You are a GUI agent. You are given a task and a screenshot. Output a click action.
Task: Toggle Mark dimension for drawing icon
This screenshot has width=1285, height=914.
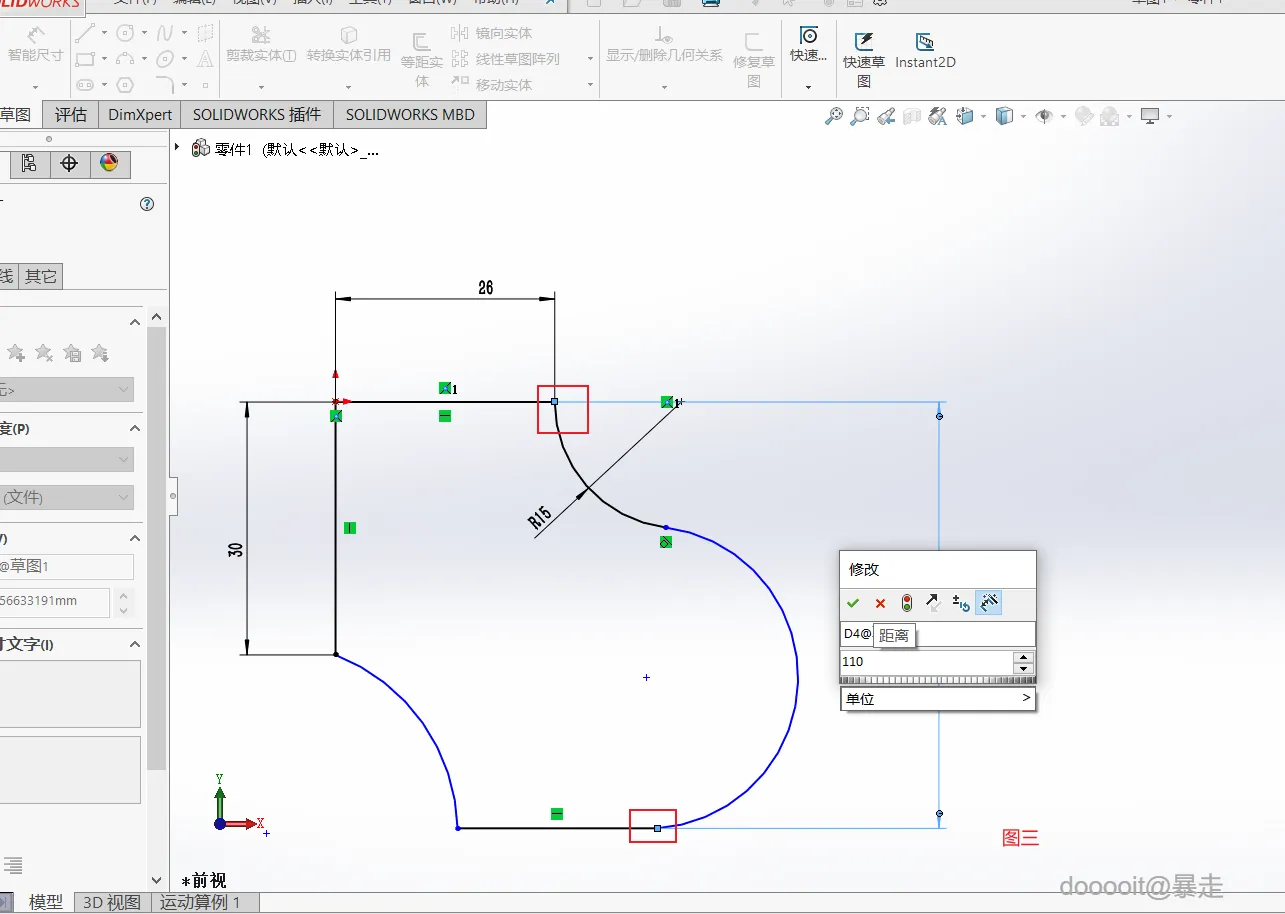point(988,603)
